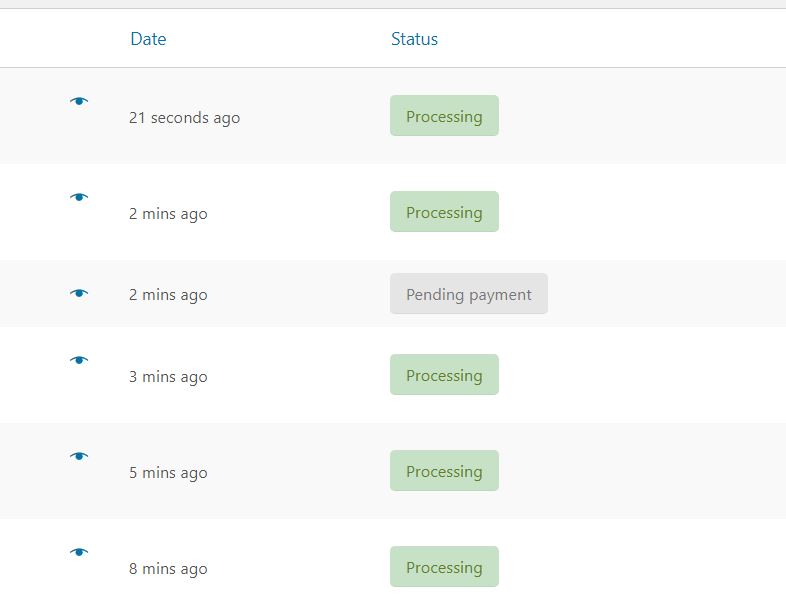Click Processing badge of 21 seconds ago order
786x607 pixels.
444,116
